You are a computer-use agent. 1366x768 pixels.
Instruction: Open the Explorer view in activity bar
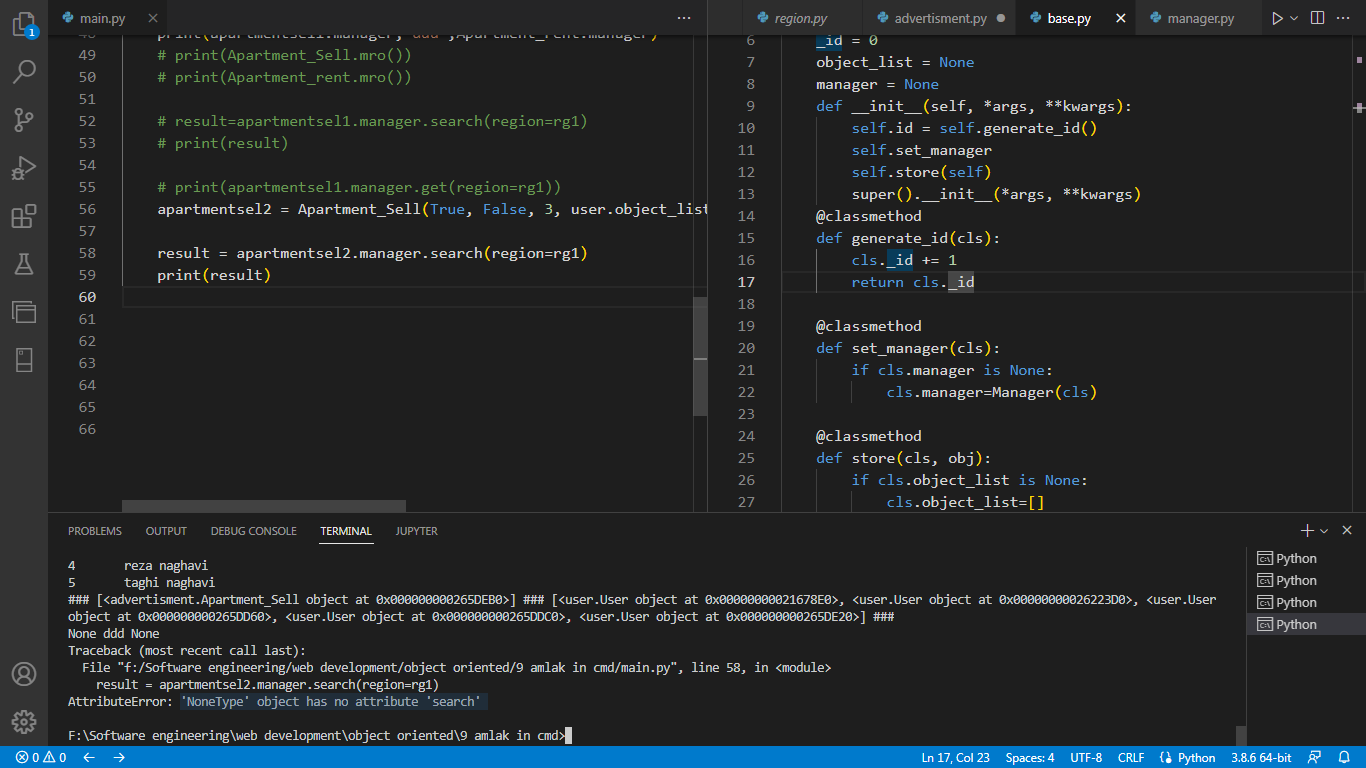[x=24, y=24]
